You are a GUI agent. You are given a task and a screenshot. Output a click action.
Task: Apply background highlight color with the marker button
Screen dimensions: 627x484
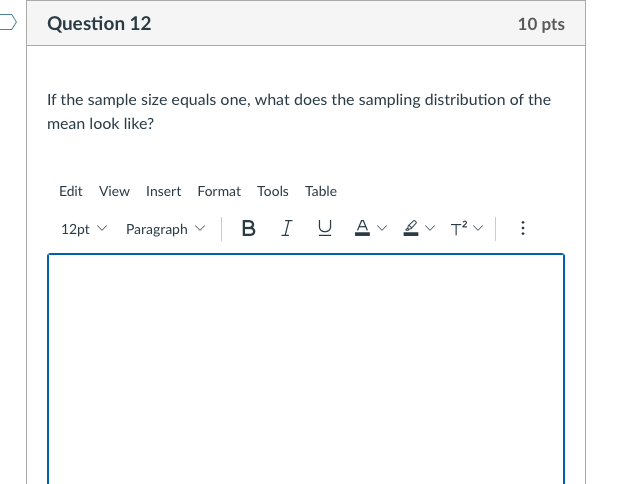[x=411, y=229]
